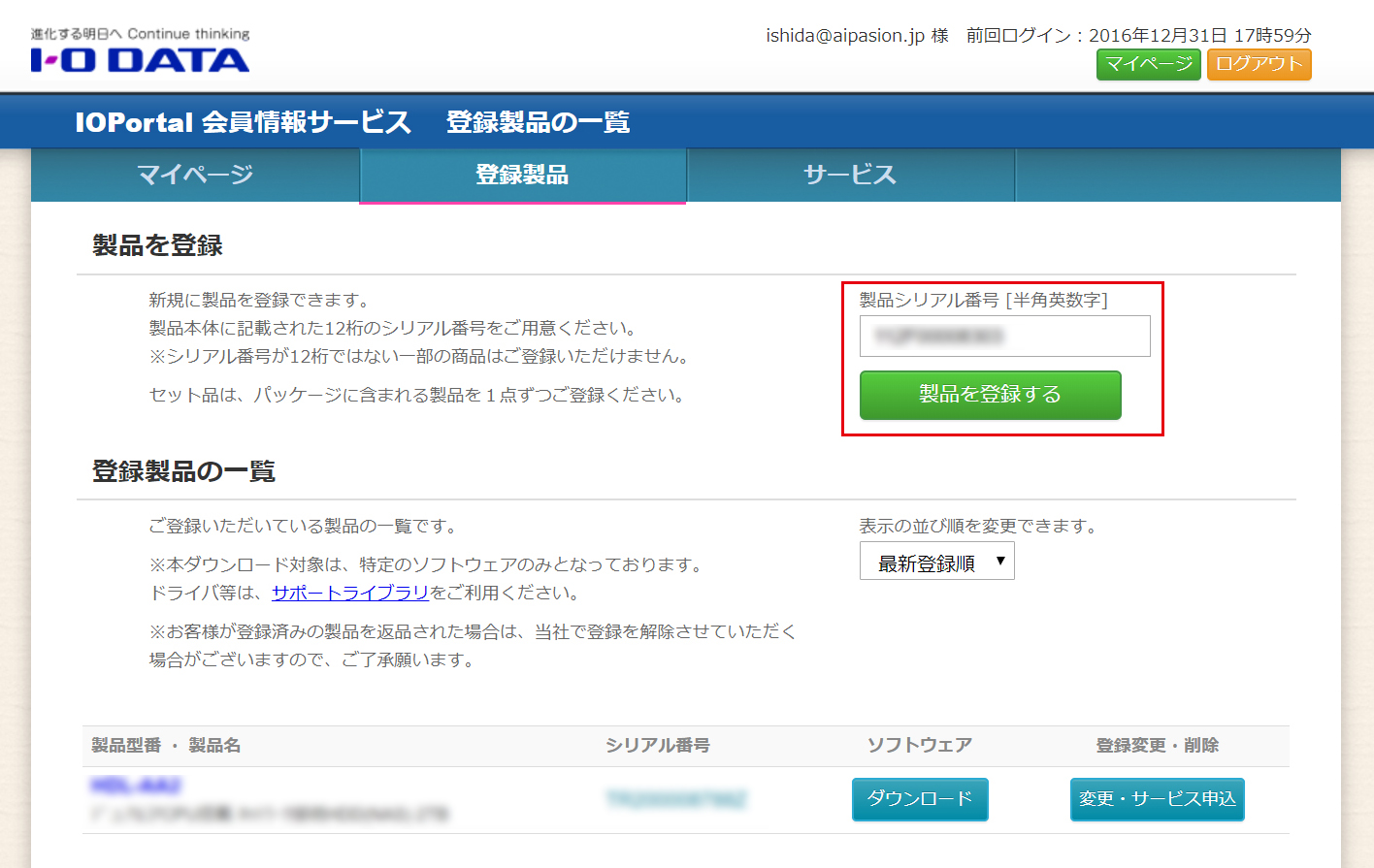Open マイページ green button in header

click(x=1149, y=64)
